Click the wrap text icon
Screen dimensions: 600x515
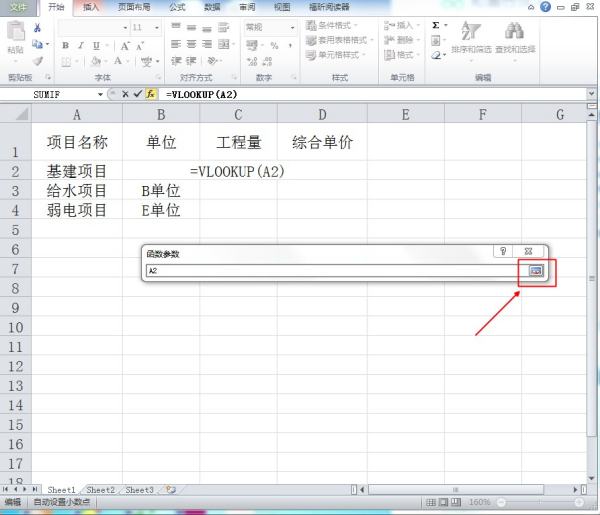(x=223, y=28)
